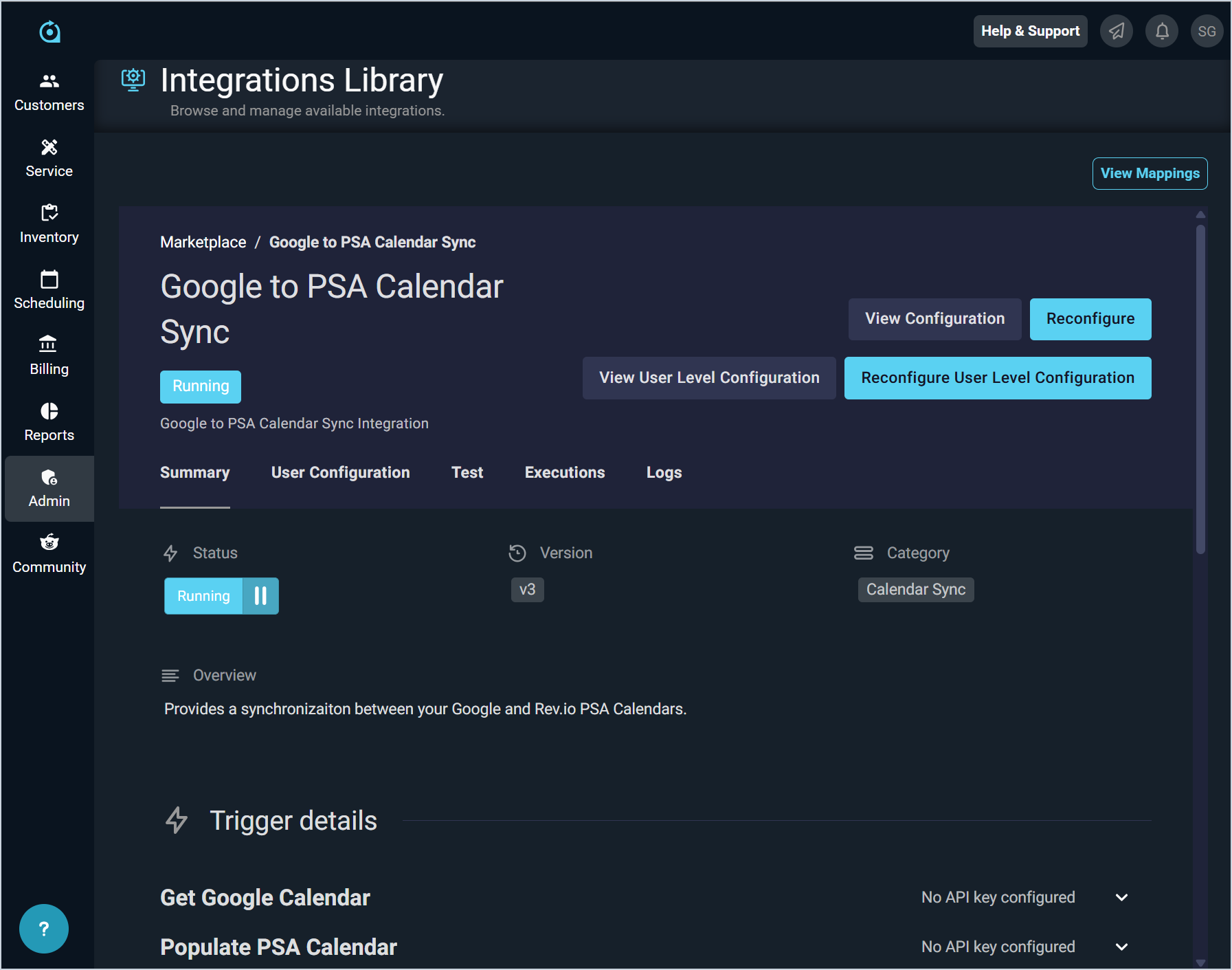Viewport: 1232px width, 970px height.
Task: Click the View Mappings button
Action: point(1150,173)
